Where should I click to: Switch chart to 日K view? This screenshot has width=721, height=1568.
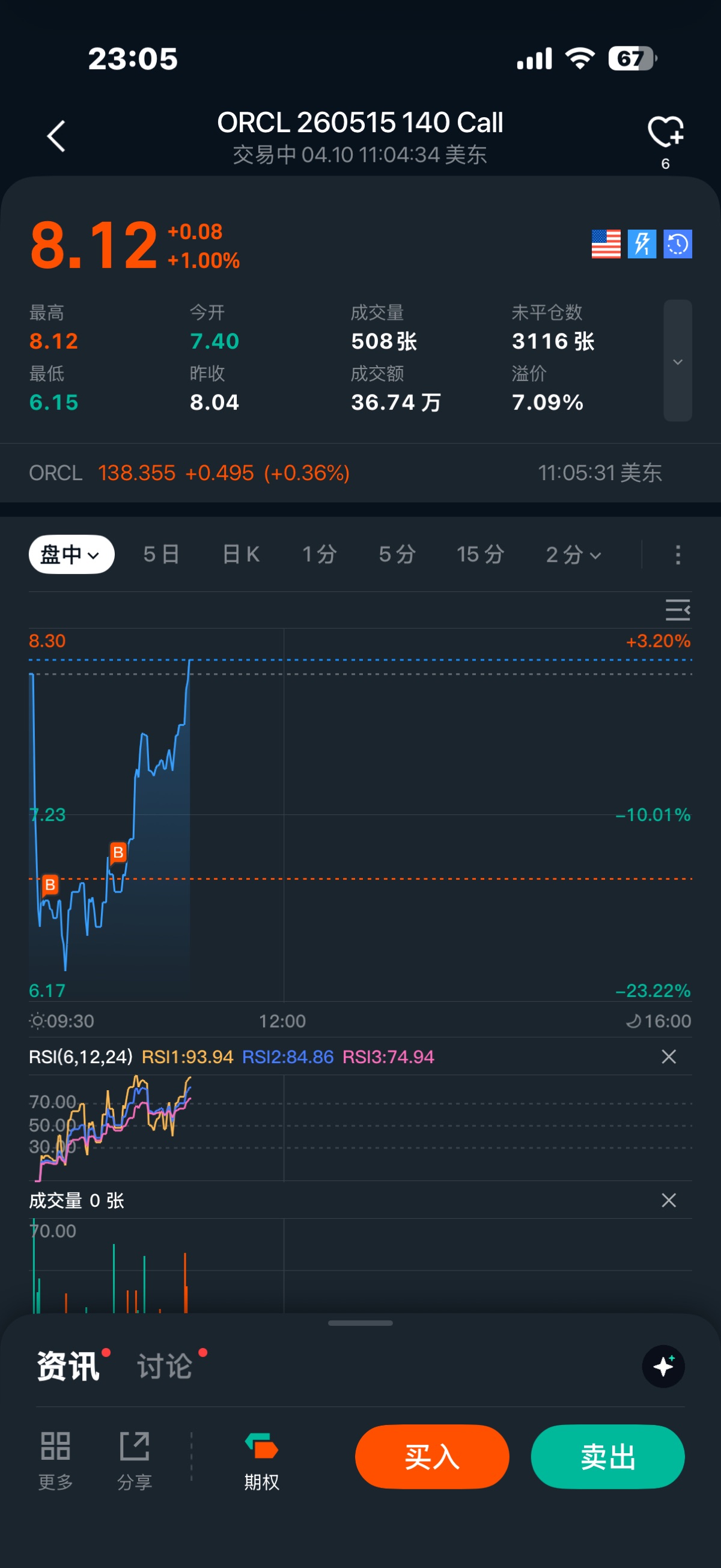(241, 555)
